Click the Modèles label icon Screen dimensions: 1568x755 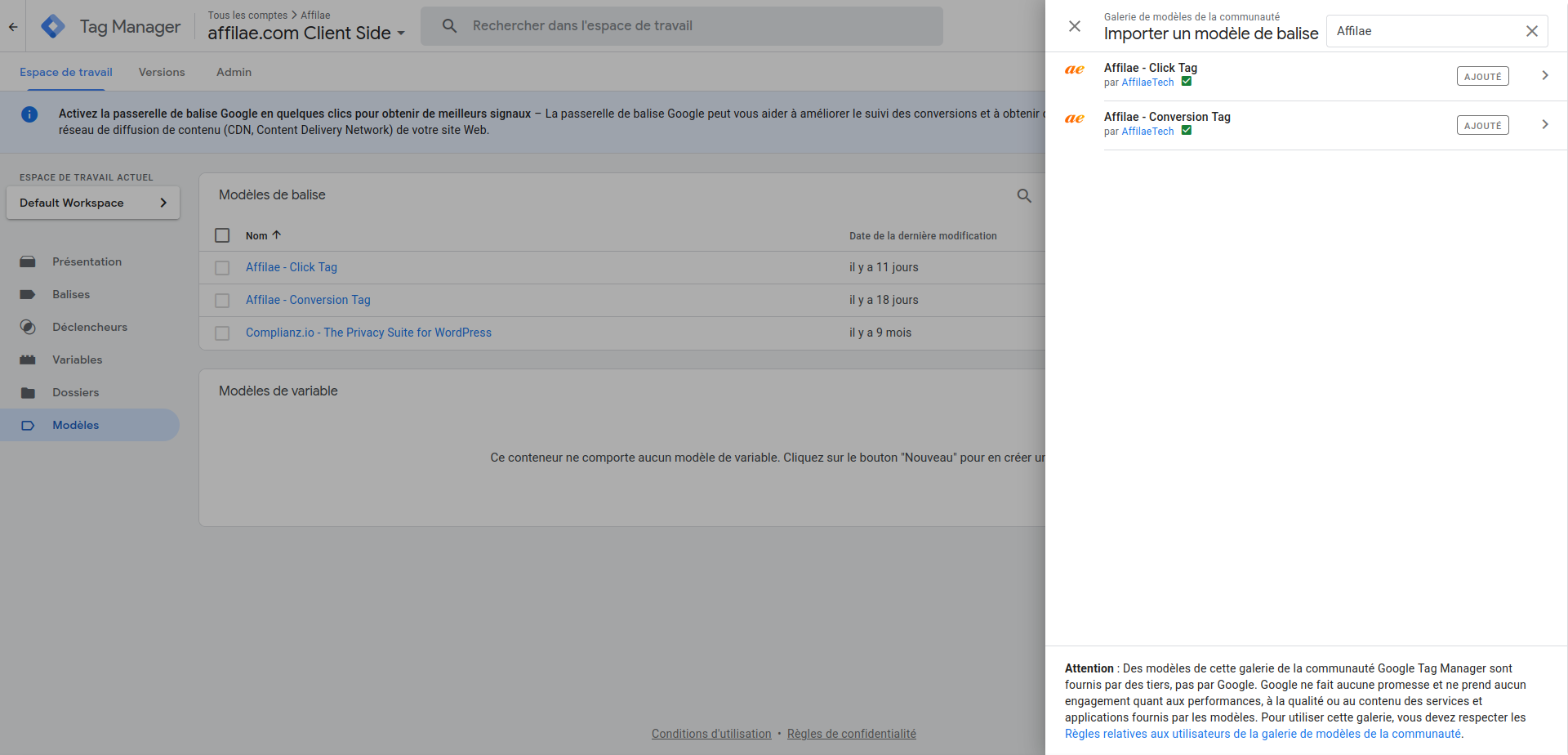[28, 425]
